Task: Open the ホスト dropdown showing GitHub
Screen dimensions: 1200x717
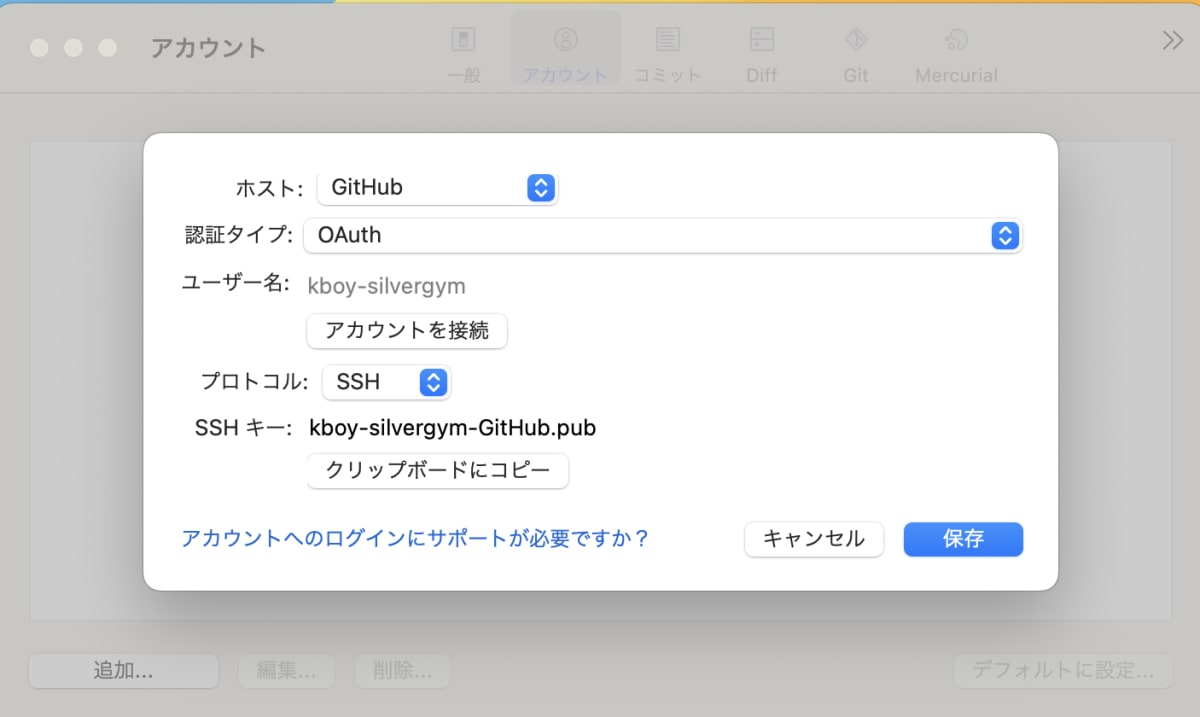Action: click(x=437, y=187)
